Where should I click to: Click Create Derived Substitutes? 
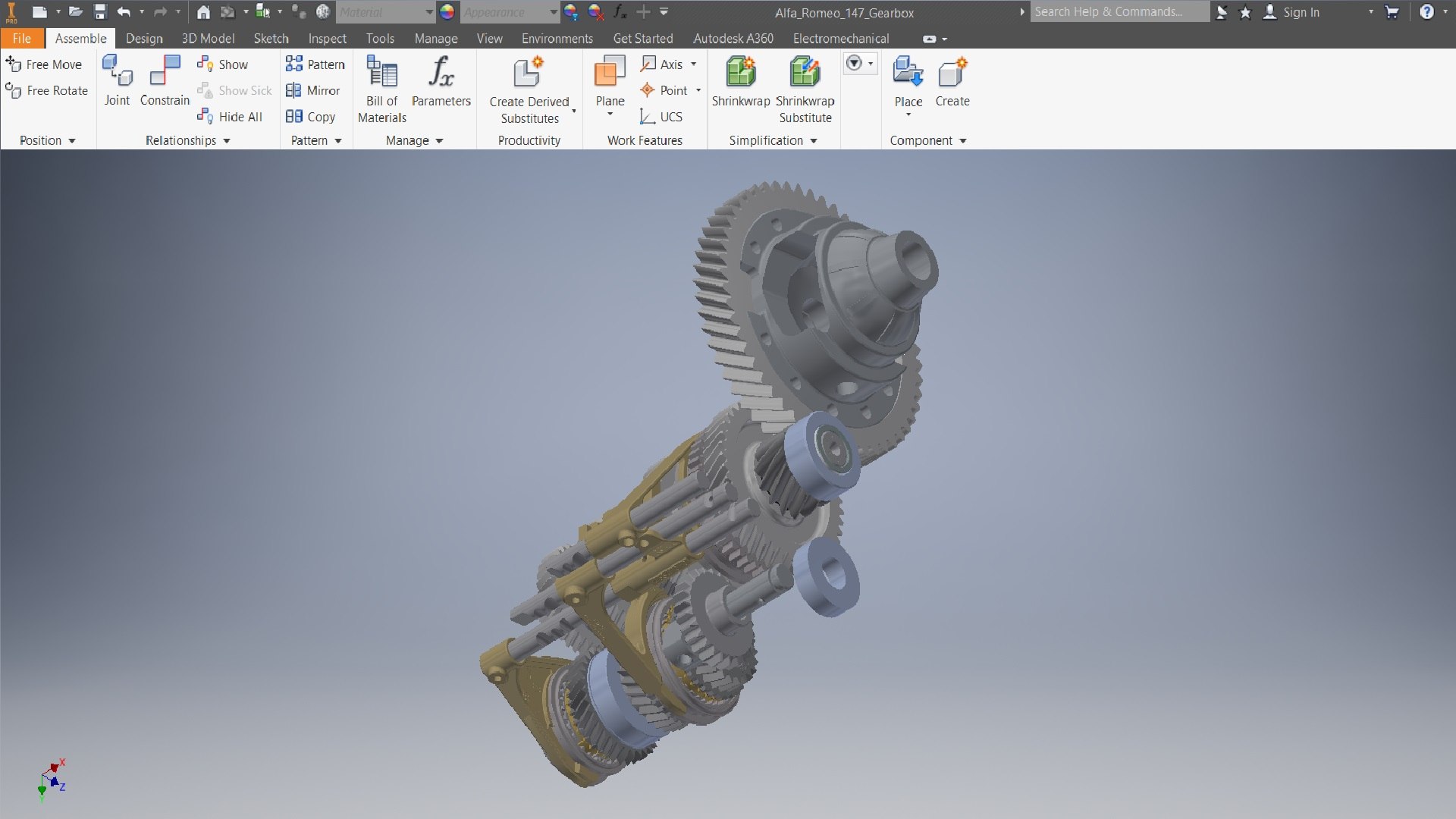(529, 89)
